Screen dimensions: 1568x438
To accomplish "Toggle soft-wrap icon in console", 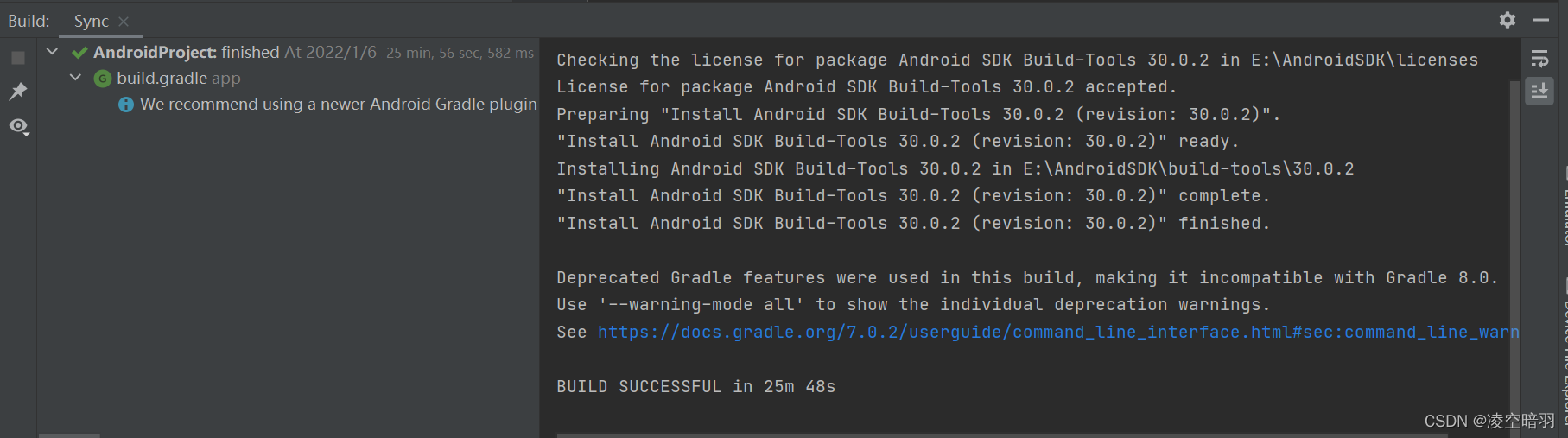I will (1539, 58).
